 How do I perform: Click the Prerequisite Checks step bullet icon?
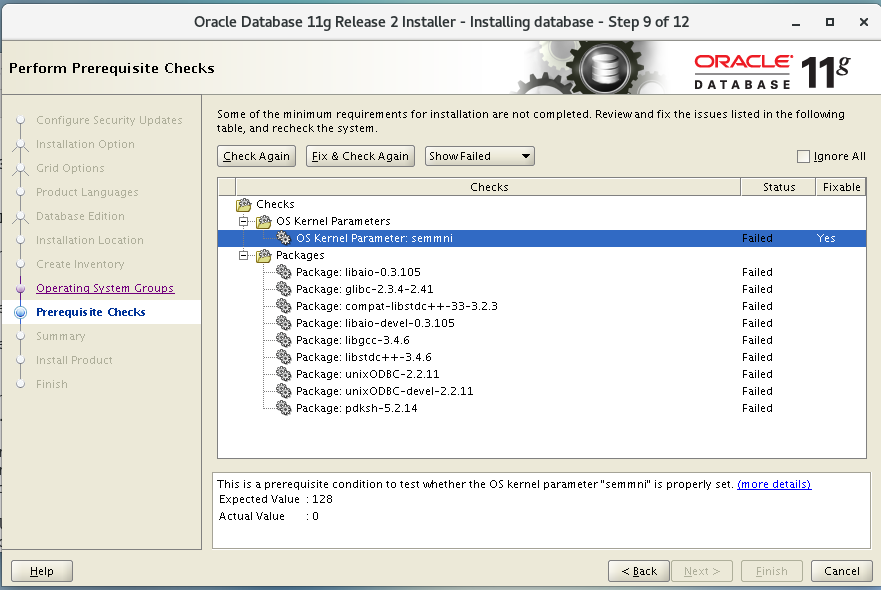tap(21, 312)
